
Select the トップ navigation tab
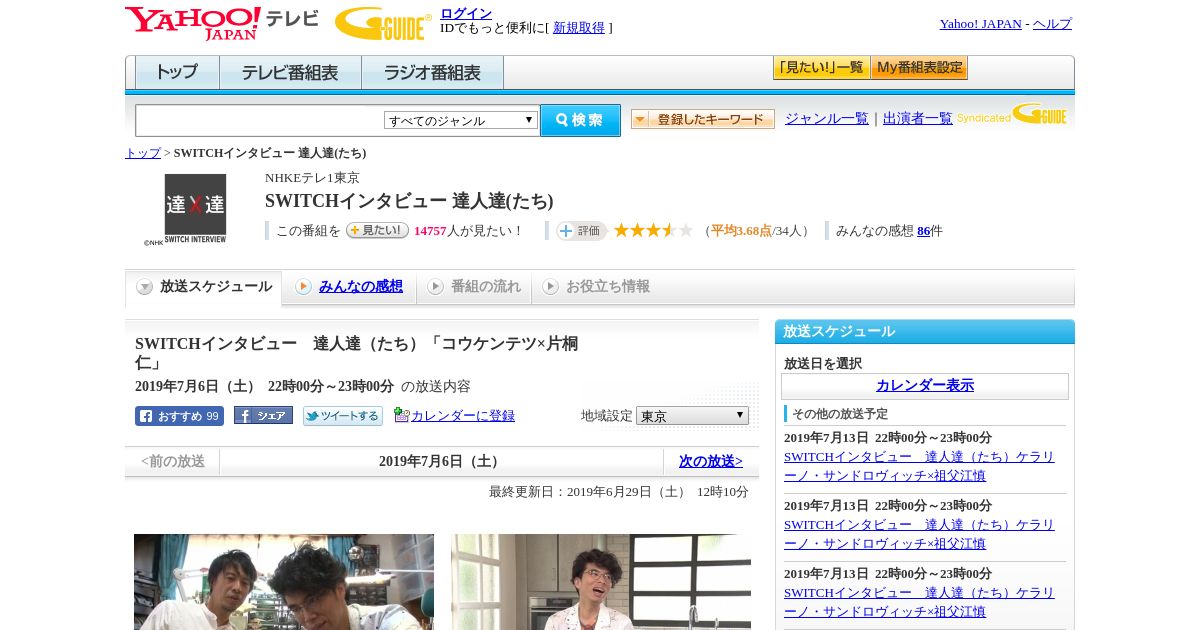click(177, 73)
